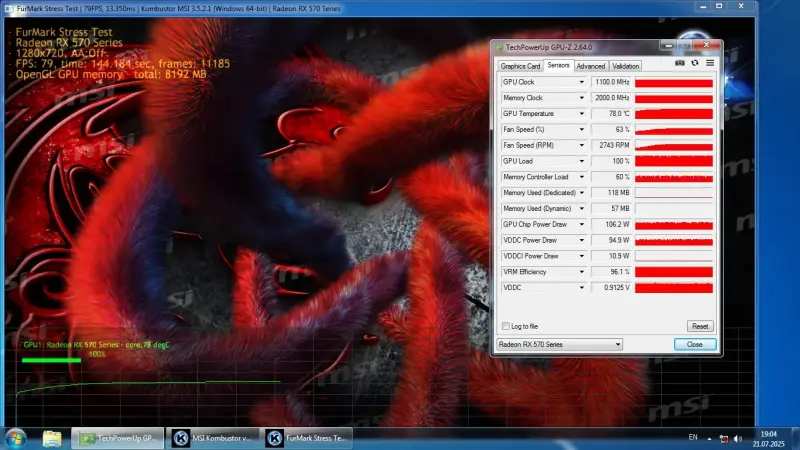Switch to the Graphics Card tab
800x450 pixels.
[x=520, y=66]
